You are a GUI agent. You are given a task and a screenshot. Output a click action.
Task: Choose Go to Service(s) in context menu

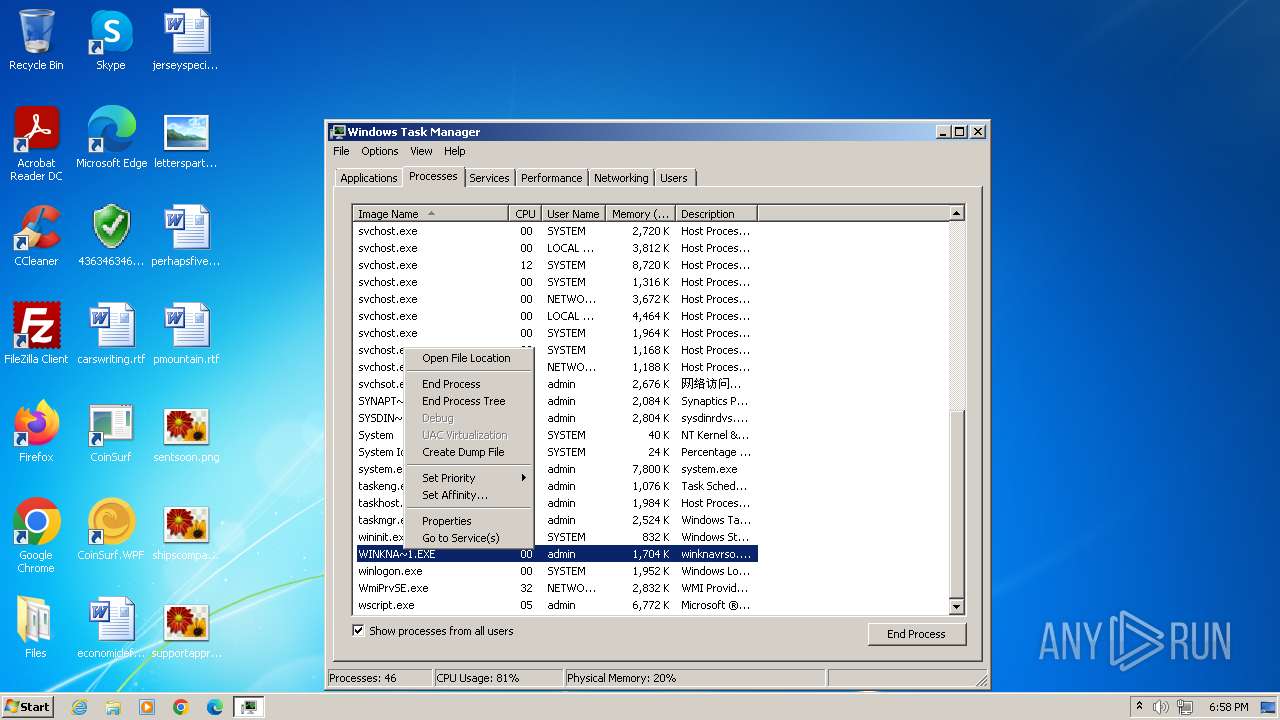click(468, 538)
